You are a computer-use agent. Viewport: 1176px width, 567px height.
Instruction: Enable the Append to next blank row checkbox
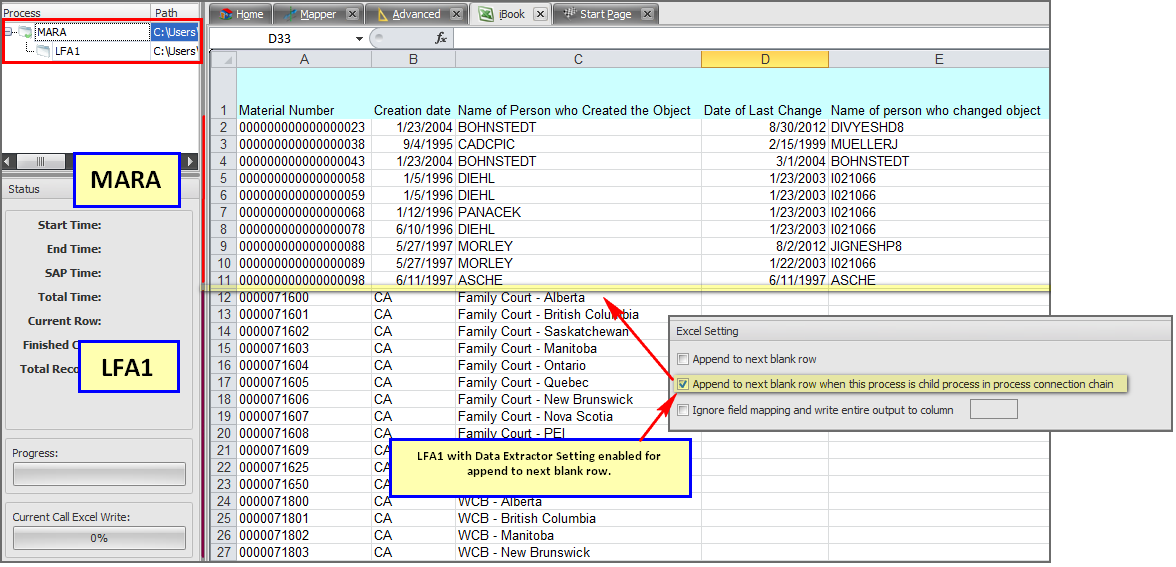pyautogui.click(x=683, y=359)
